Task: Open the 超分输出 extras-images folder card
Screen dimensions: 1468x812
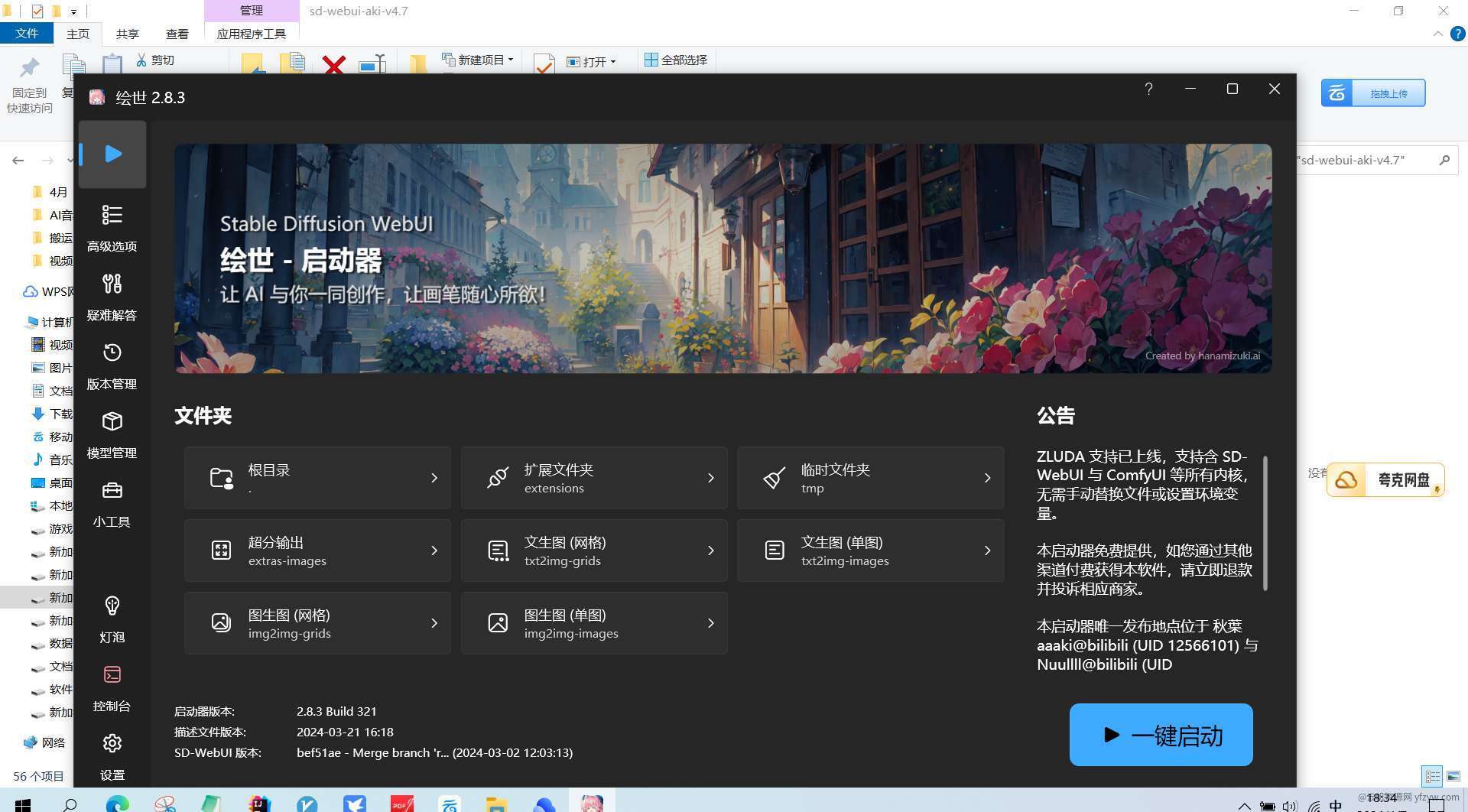Action: [x=317, y=551]
